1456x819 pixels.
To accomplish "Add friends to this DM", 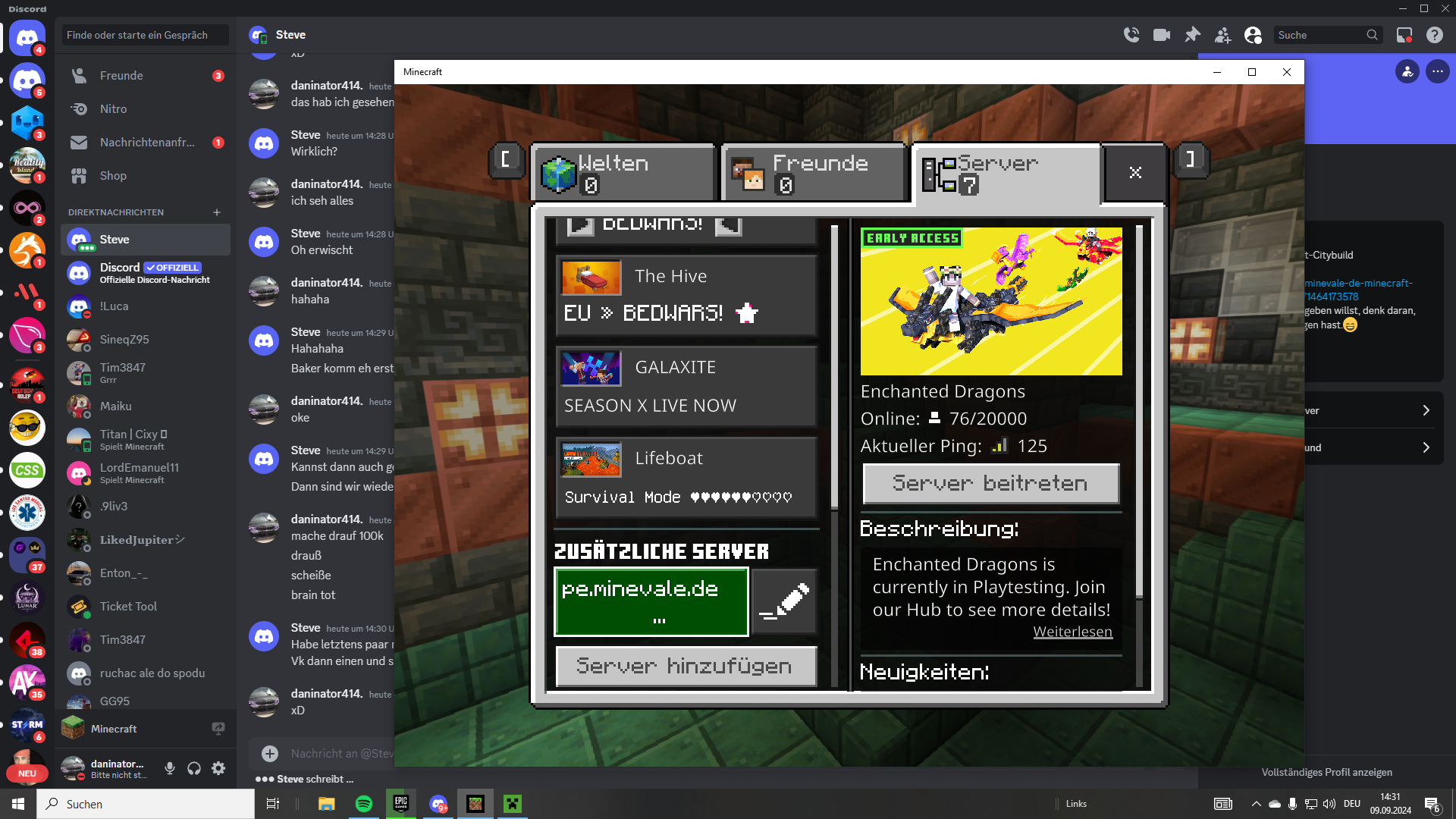I will [1222, 35].
